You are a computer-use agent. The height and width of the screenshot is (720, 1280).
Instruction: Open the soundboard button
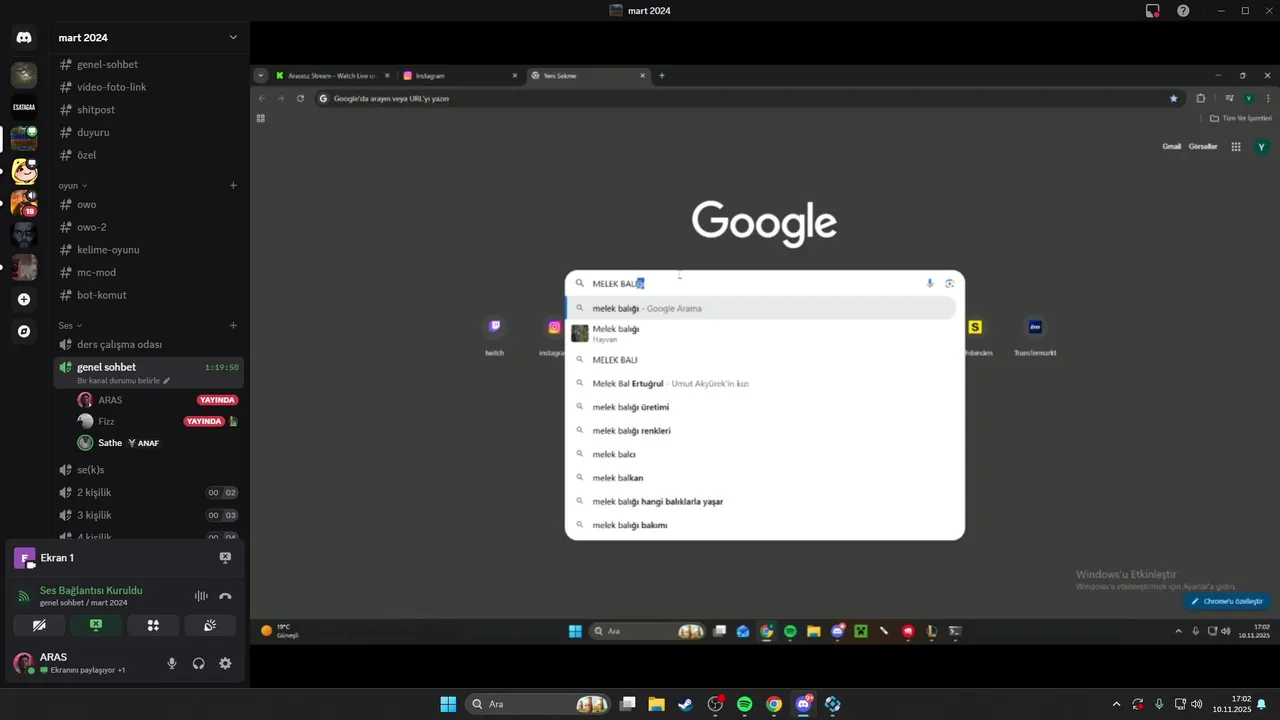(210, 625)
